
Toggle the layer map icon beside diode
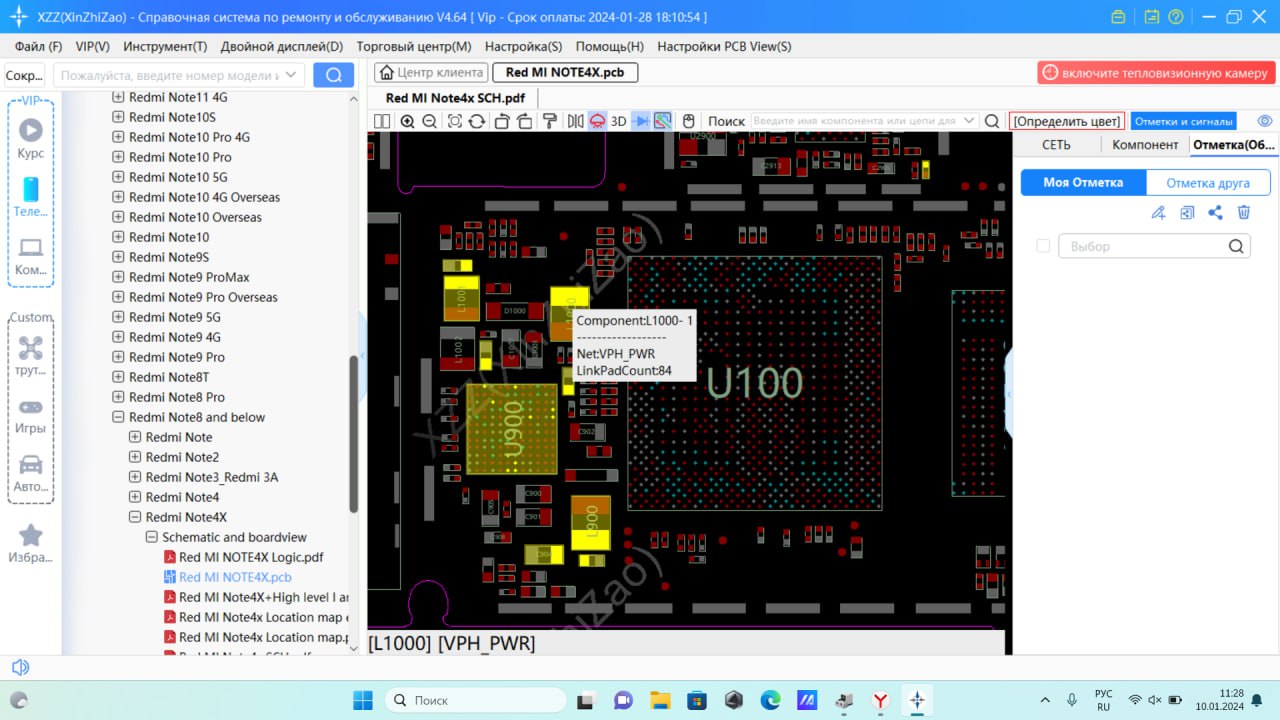tap(662, 121)
